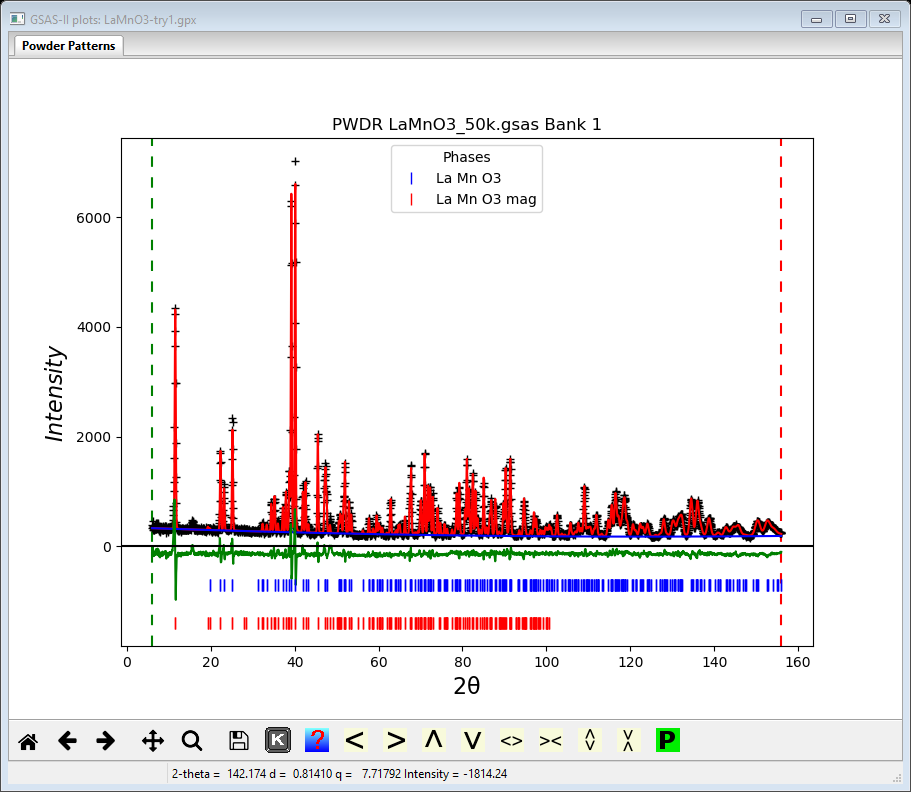Compress Y axis vertical arrows button
This screenshot has width=911, height=792.
pyautogui.click(x=628, y=740)
